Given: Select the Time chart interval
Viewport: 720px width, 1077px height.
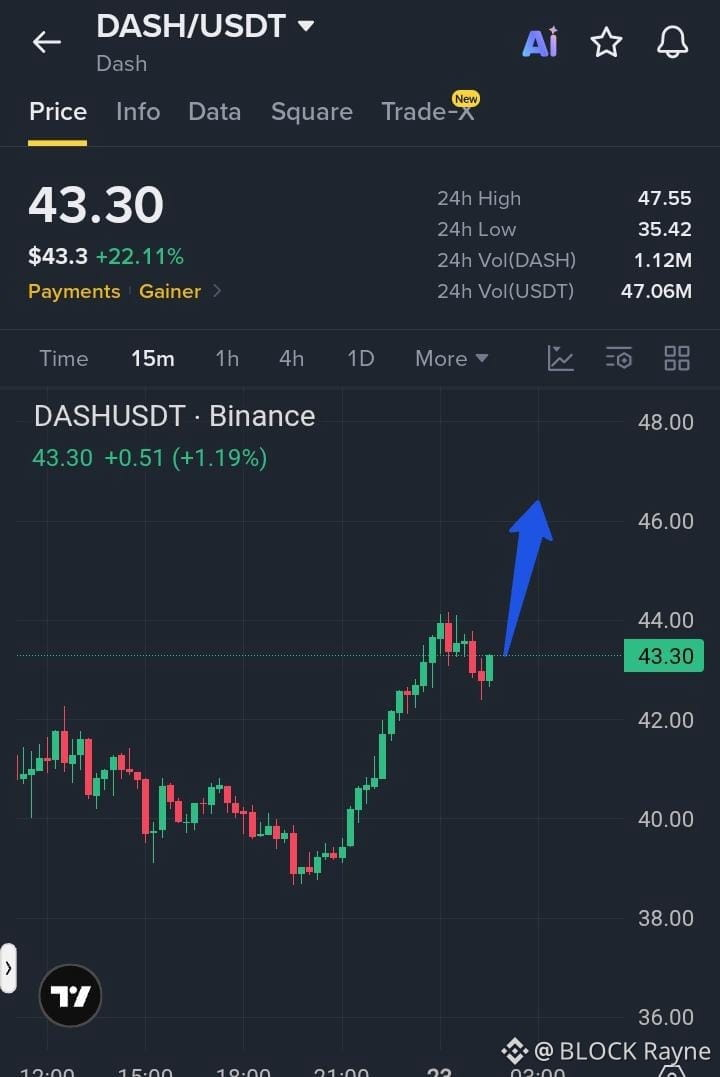Looking at the screenshot, I should 63,359.
